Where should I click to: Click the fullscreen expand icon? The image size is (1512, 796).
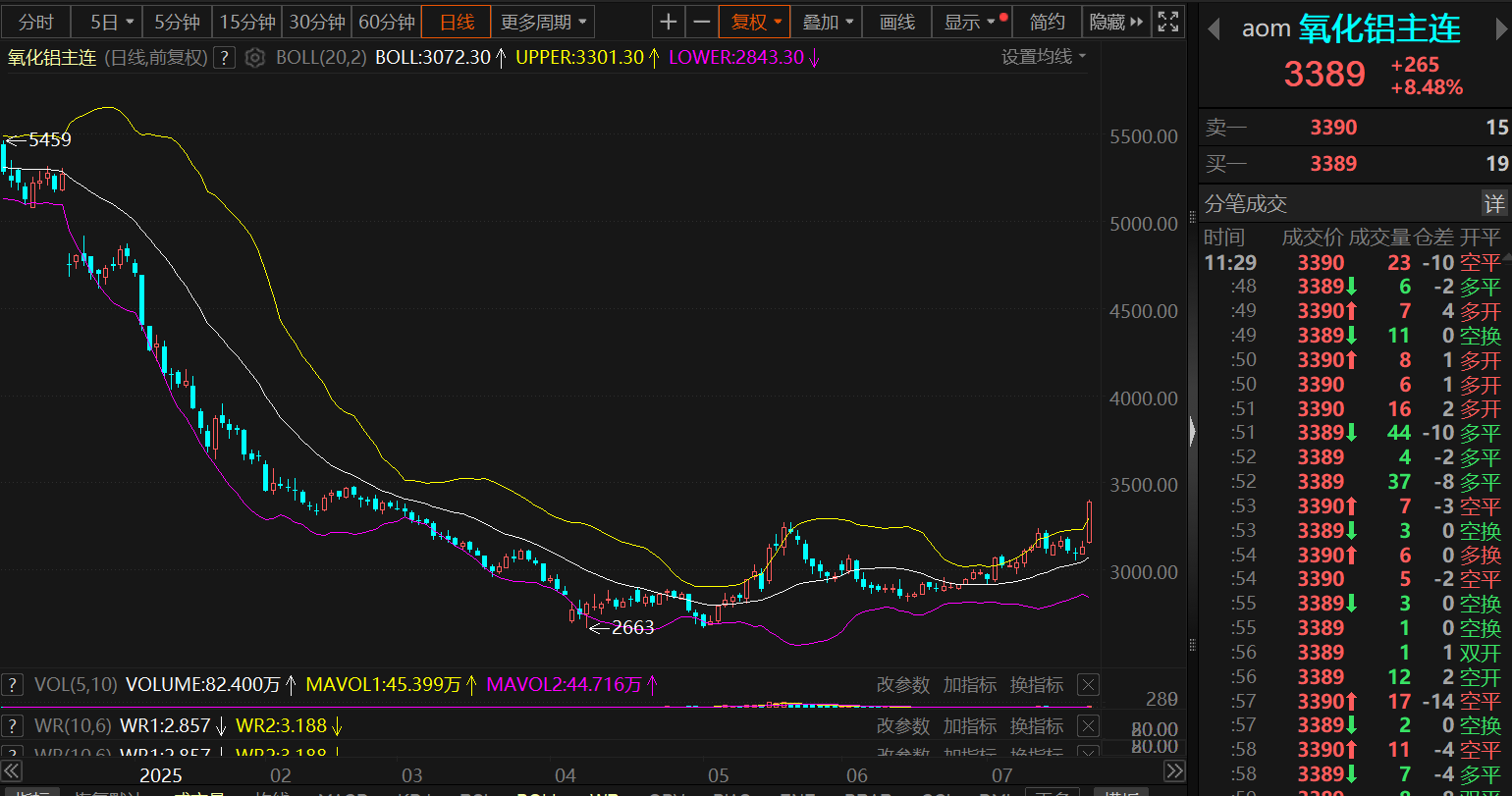[x=1167, y=22]
